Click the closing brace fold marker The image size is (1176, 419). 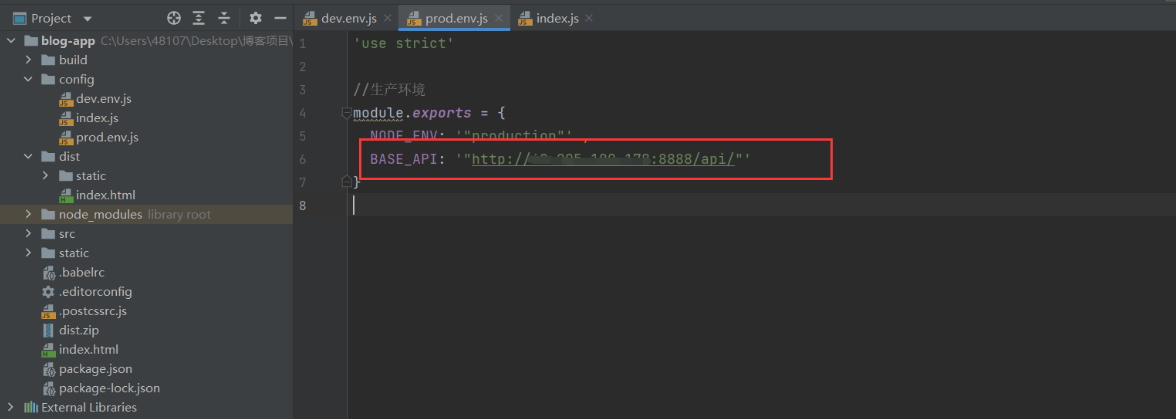point(346,182)
